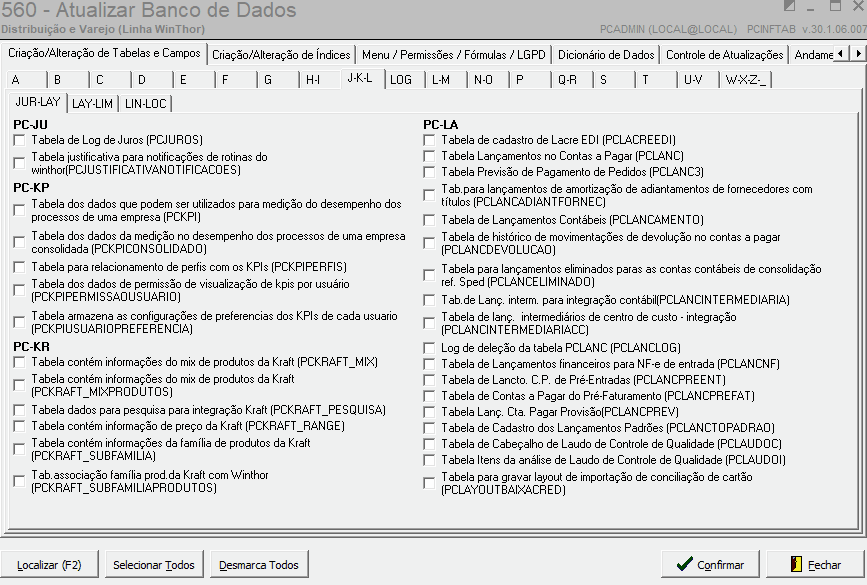Tick PCKPIPERMISSAOUSUARIO checkbox
Screen dimensions: 867x585
point(19,290)
